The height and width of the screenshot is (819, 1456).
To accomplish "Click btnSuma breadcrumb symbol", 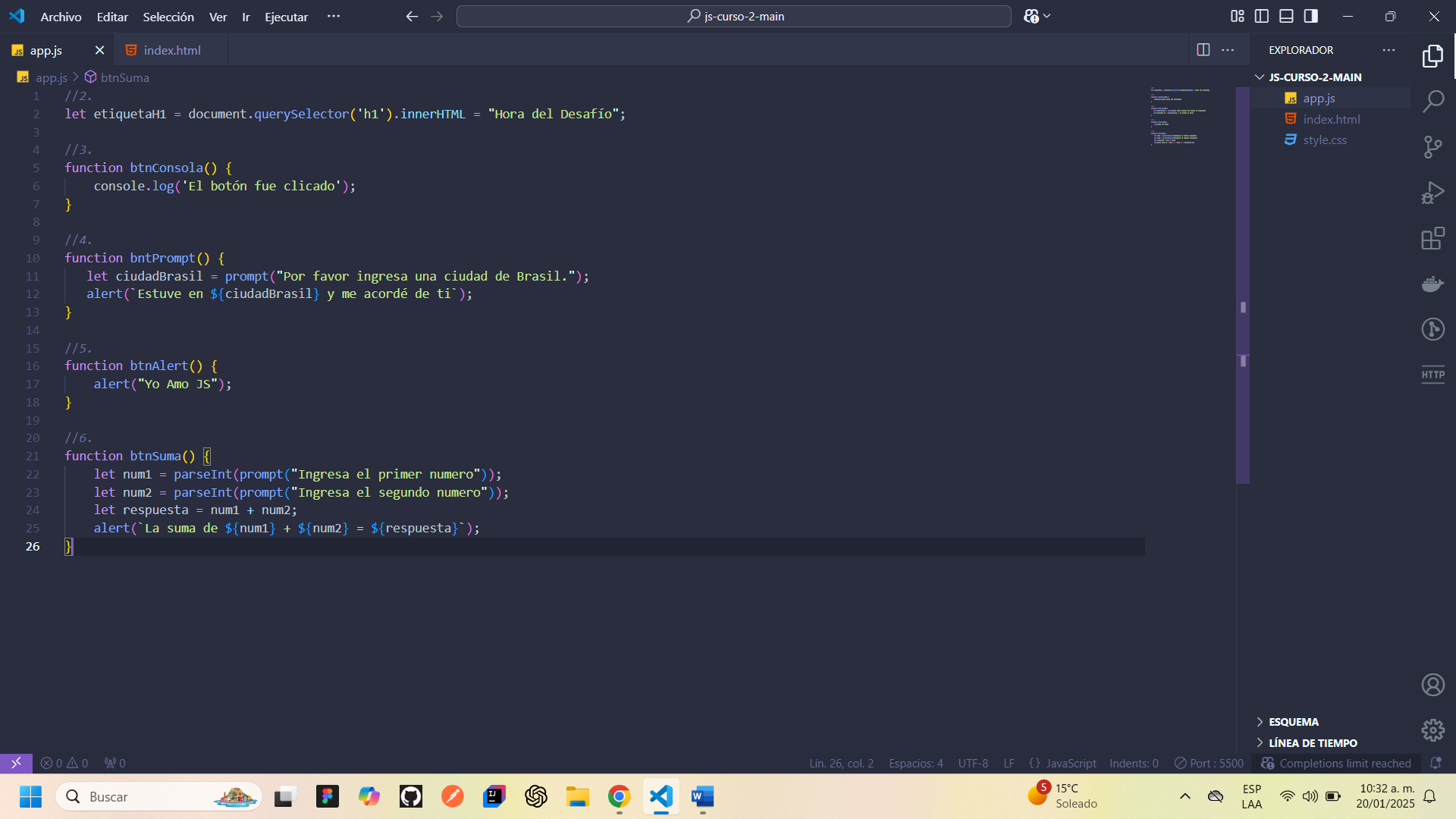I will click(117, 77).
